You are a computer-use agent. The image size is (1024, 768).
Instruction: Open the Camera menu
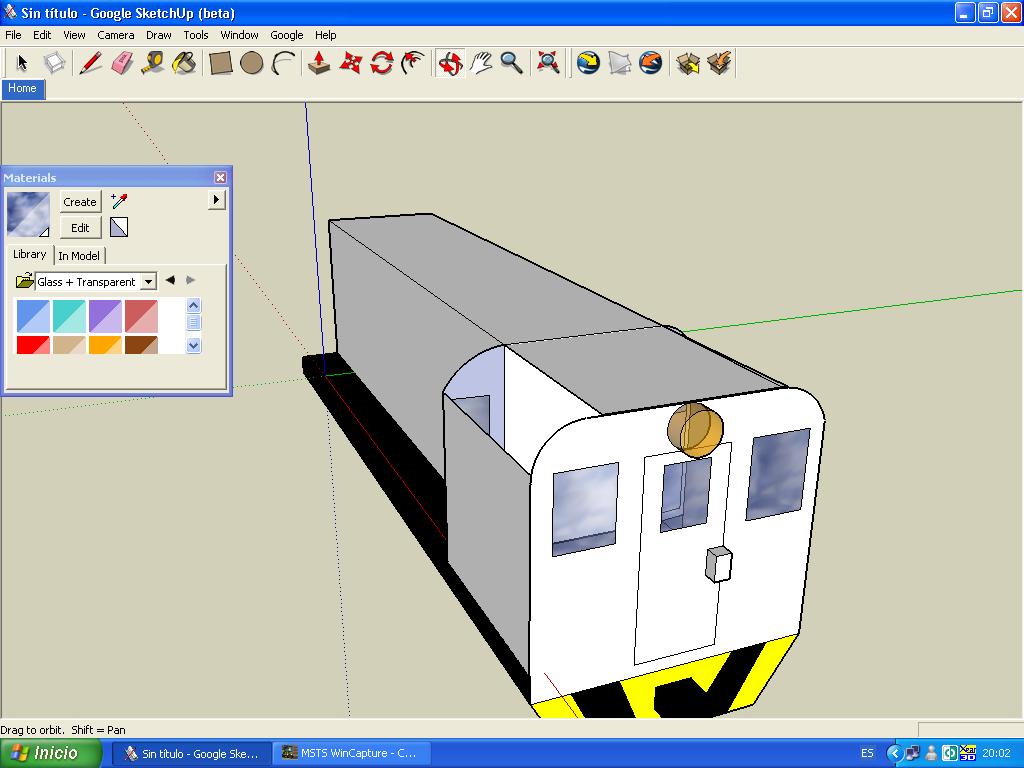116,35
